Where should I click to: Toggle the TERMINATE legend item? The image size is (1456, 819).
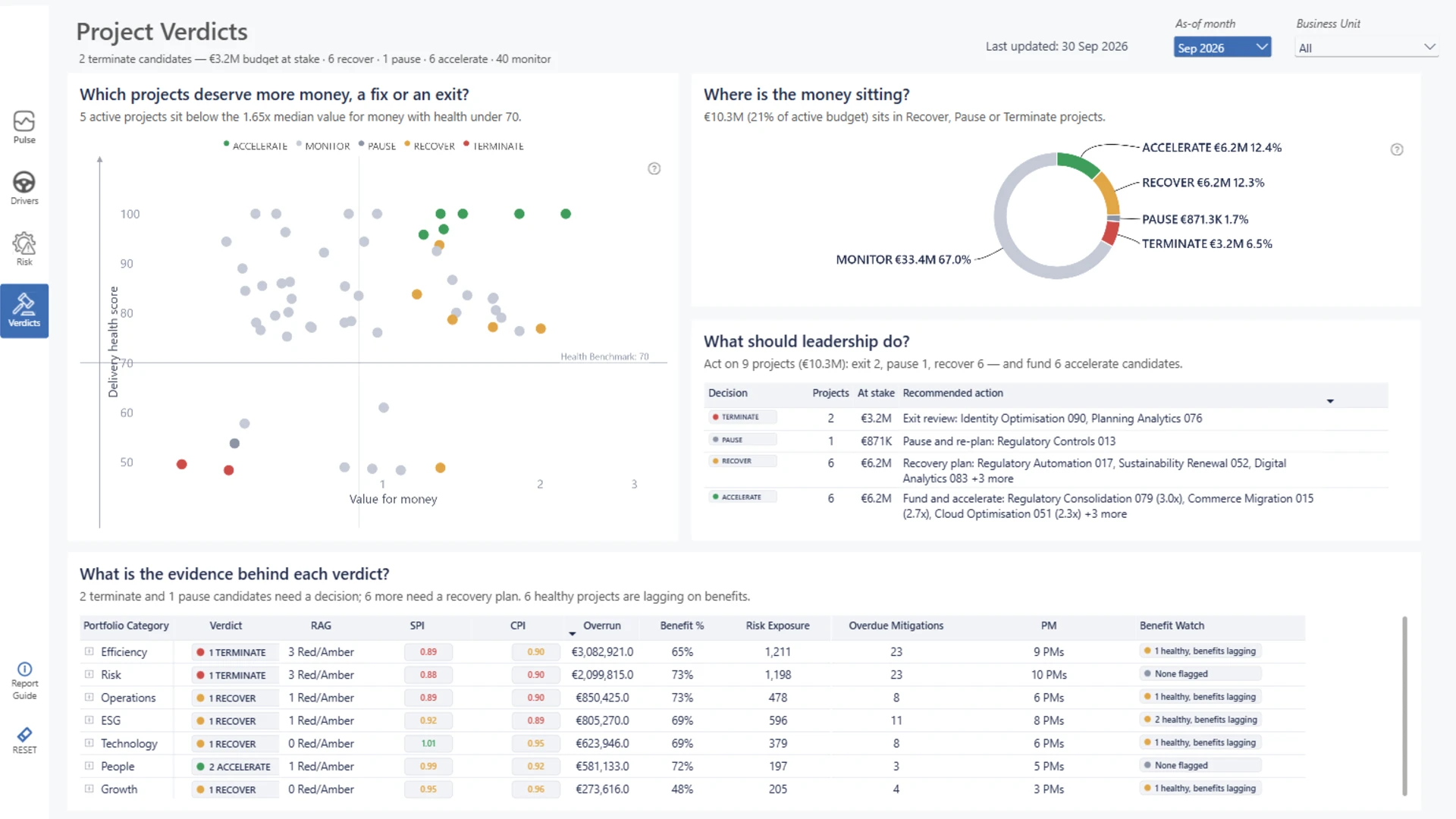(x=494, y=146)
